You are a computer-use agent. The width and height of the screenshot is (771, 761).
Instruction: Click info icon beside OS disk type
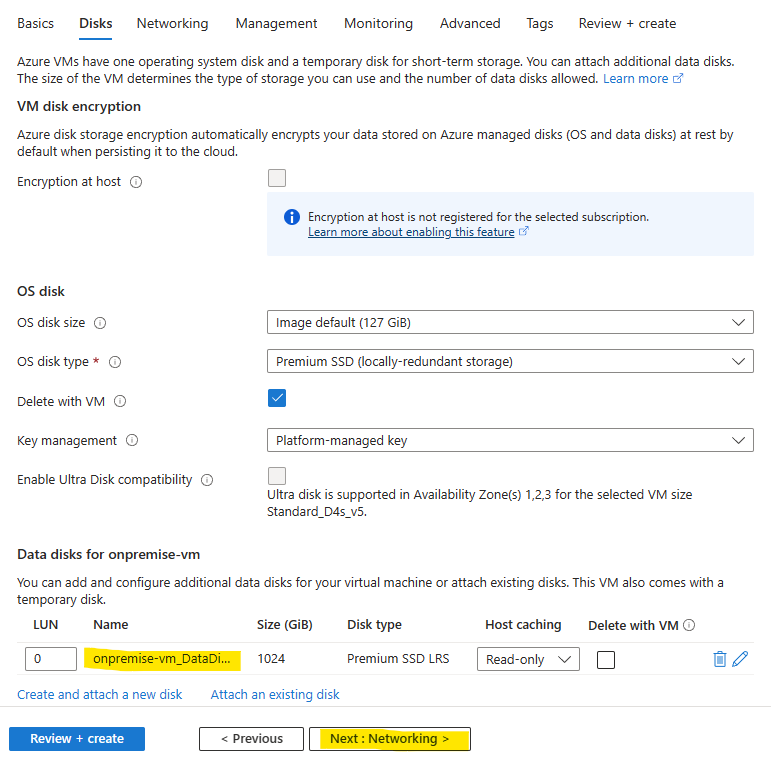(x=115, y=362)
